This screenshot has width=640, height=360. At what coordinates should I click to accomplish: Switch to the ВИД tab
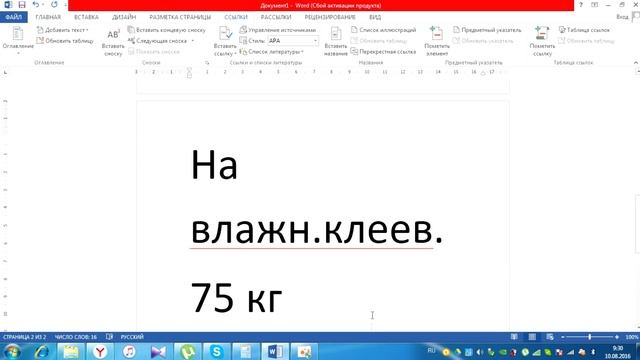click(375, 17)
